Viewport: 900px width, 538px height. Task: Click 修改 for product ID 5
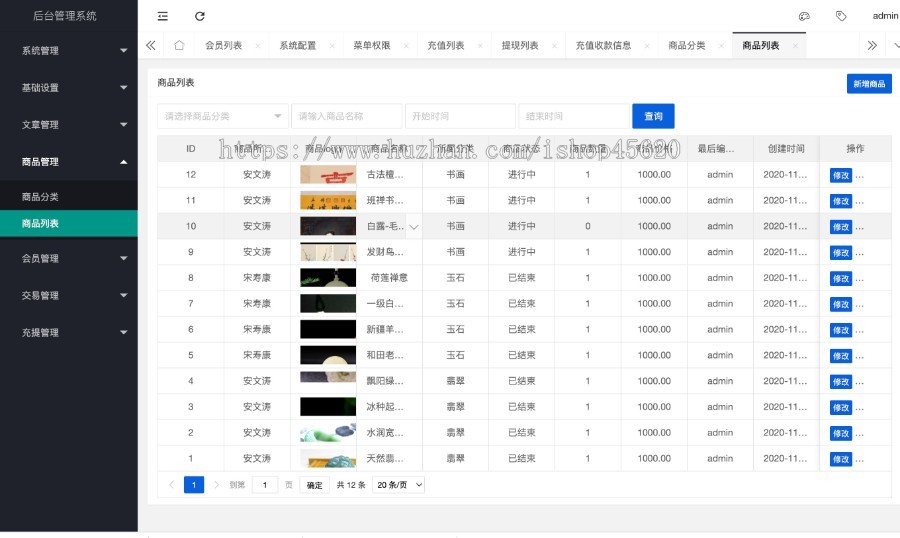(x=841, y=356)
